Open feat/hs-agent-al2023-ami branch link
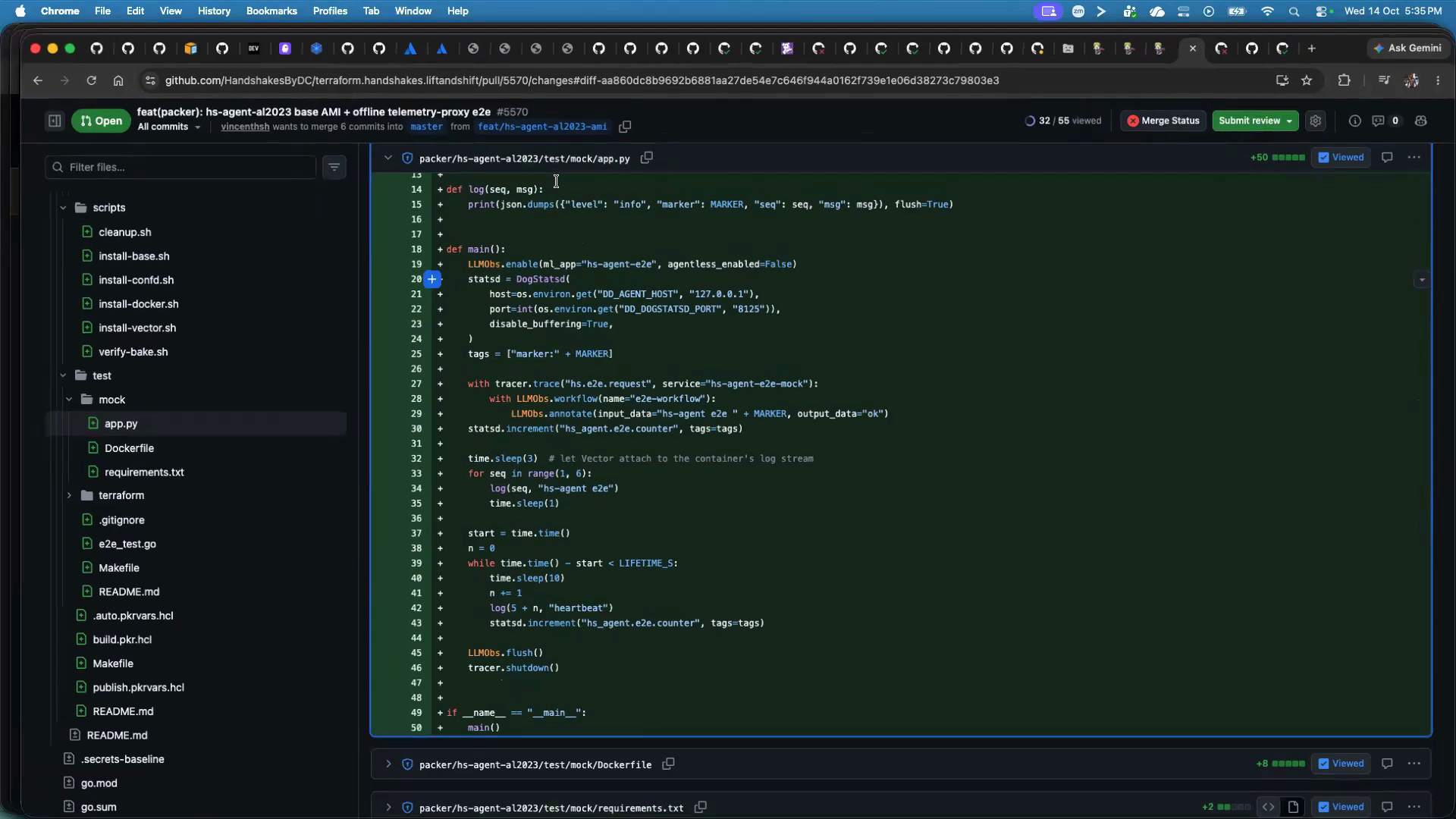 coord(542,127)
